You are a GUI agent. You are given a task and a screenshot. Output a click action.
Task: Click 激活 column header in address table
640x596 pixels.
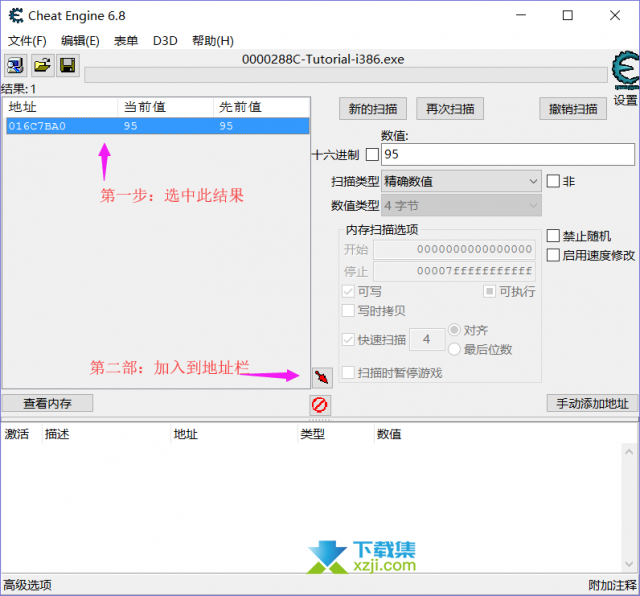point(20,434)
